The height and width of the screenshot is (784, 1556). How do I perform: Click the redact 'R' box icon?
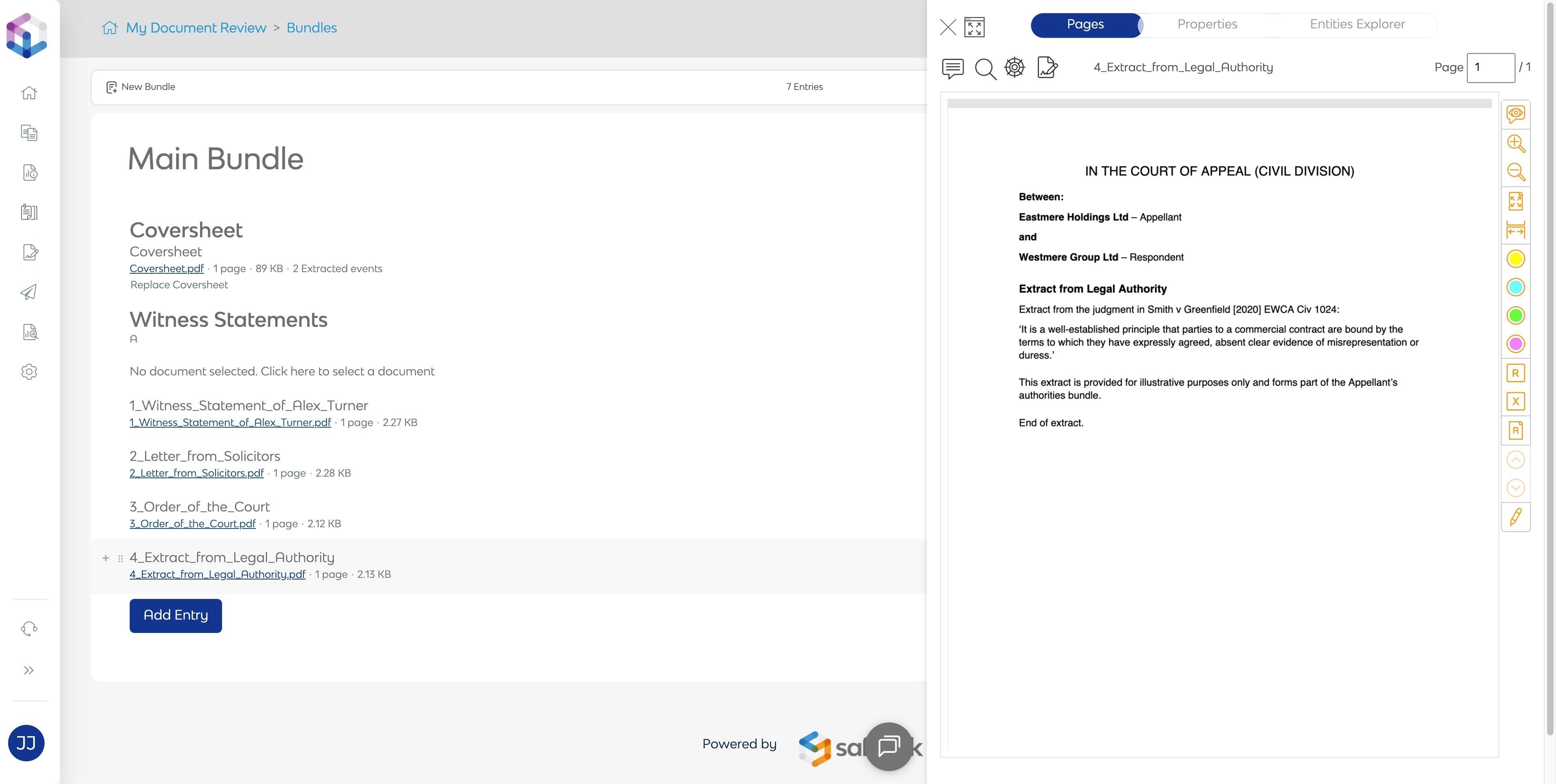(x=1515, y=373)
